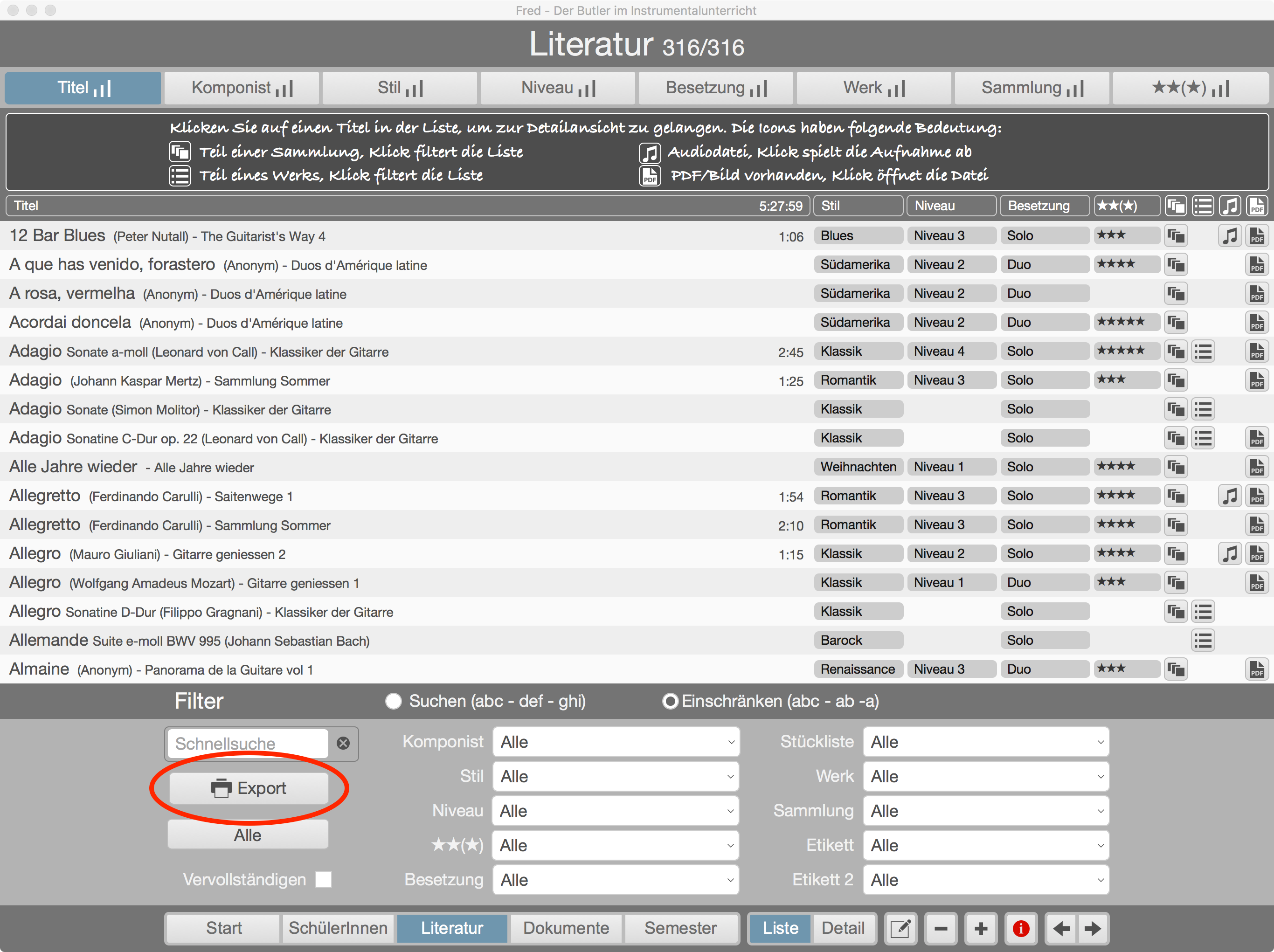Sort the list by Komponist
The width and height of the screenshot is (1274, 952).
242,88
